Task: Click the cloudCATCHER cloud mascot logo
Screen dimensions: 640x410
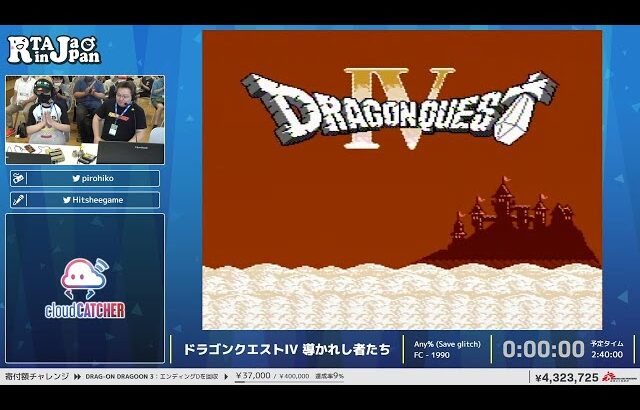Action: pyautogui.click(x=85, y=278)
